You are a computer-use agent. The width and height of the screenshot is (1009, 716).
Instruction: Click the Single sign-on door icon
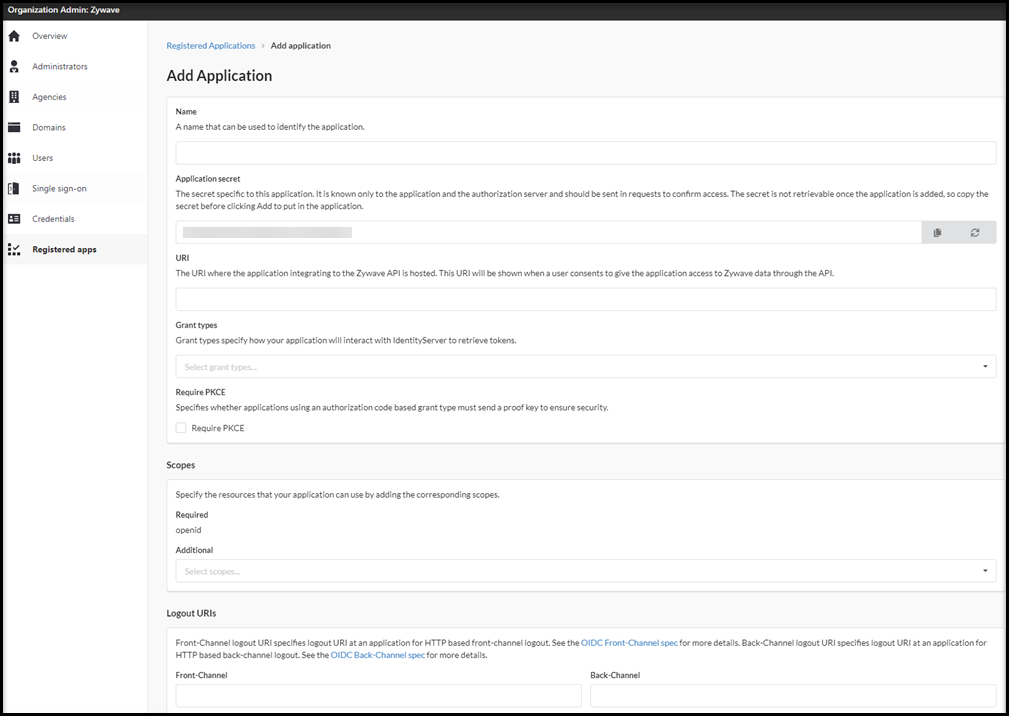click(13, 187)
